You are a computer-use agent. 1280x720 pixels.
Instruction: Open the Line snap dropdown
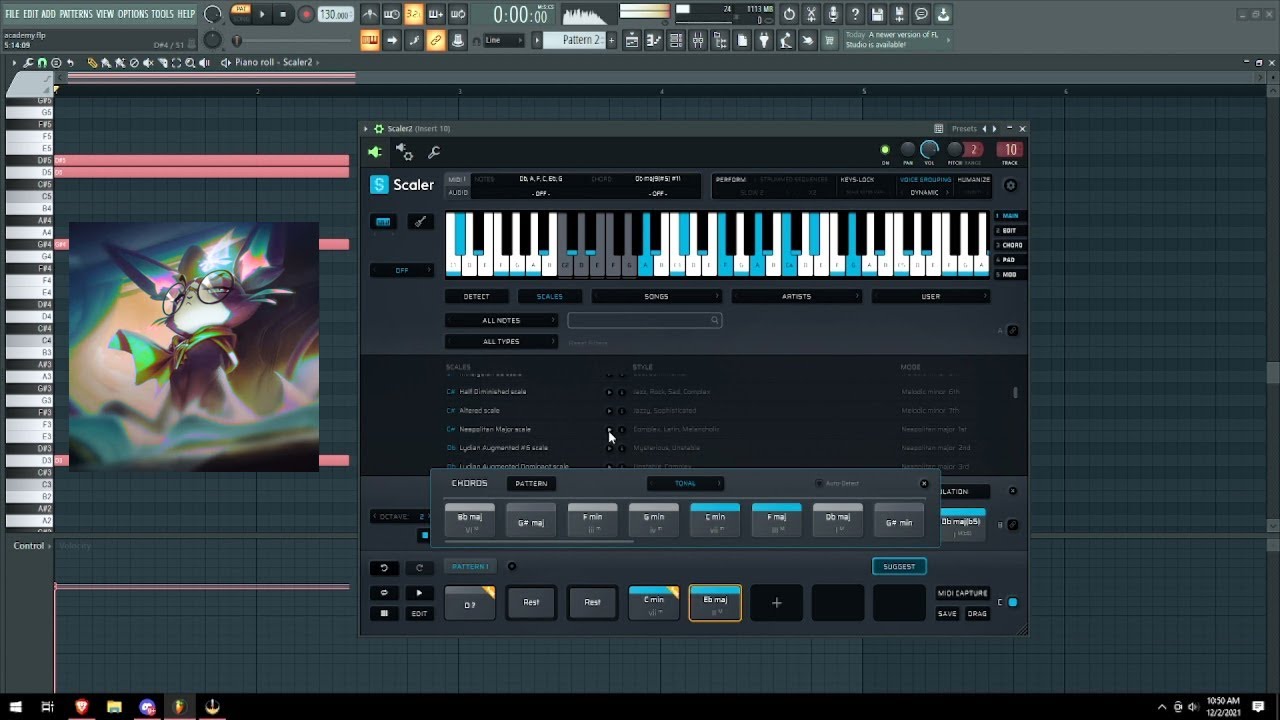click(505, 40)
